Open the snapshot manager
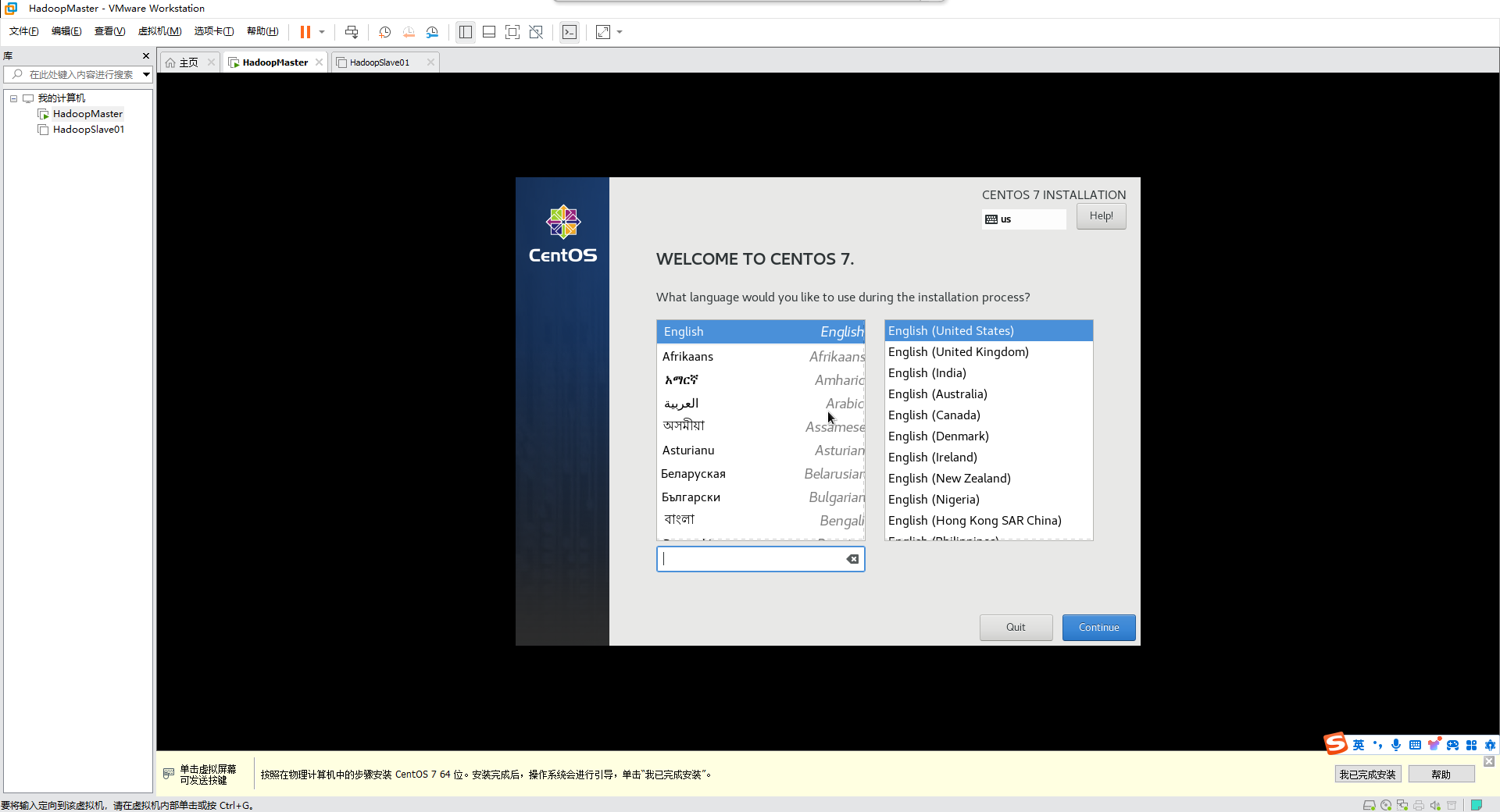 click(432, 32)
